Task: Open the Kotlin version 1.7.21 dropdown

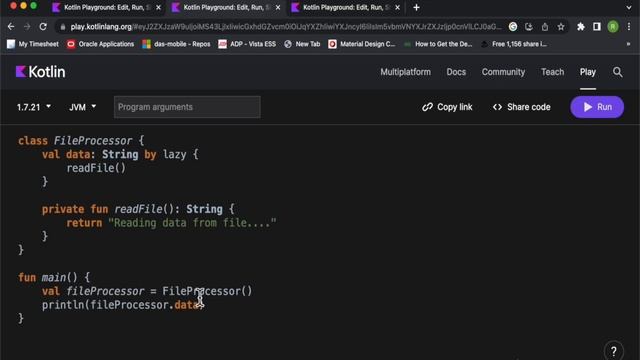Action: (x=34, y=107)
